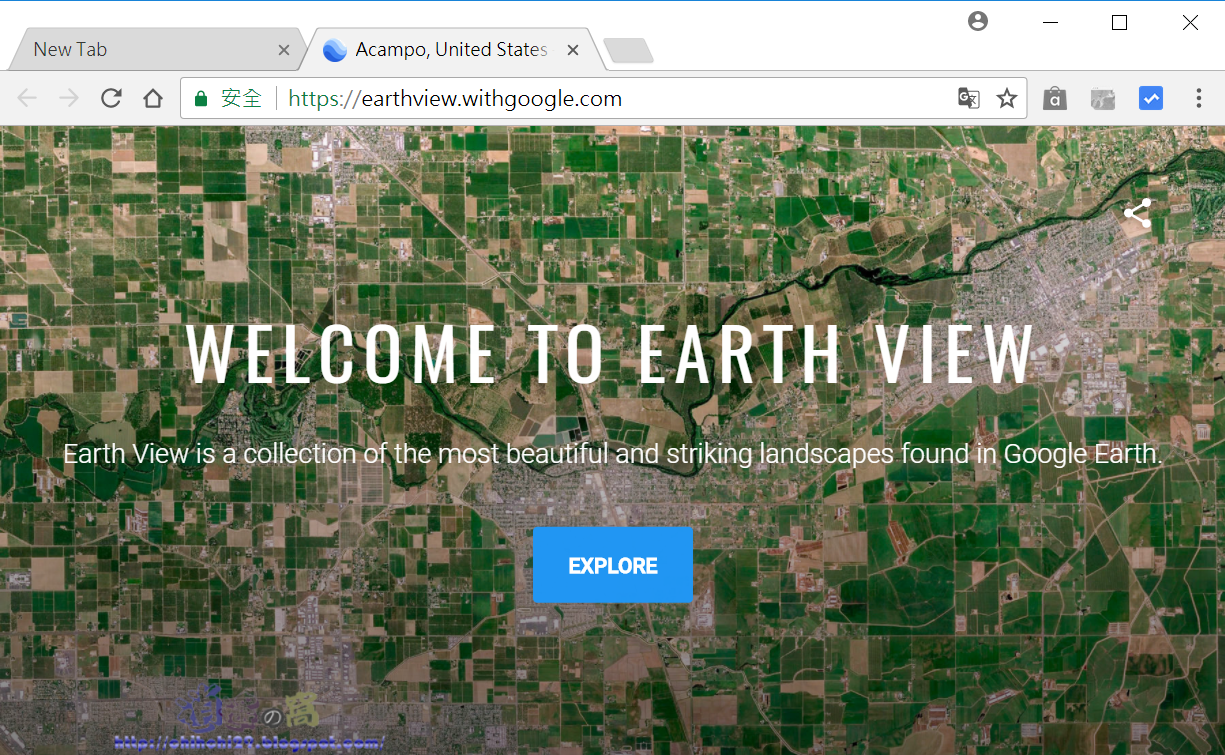The height and width of the screenshot is (755, 1225).
Task: Minimize the Chrome window
Action: tap(1050, 22)
